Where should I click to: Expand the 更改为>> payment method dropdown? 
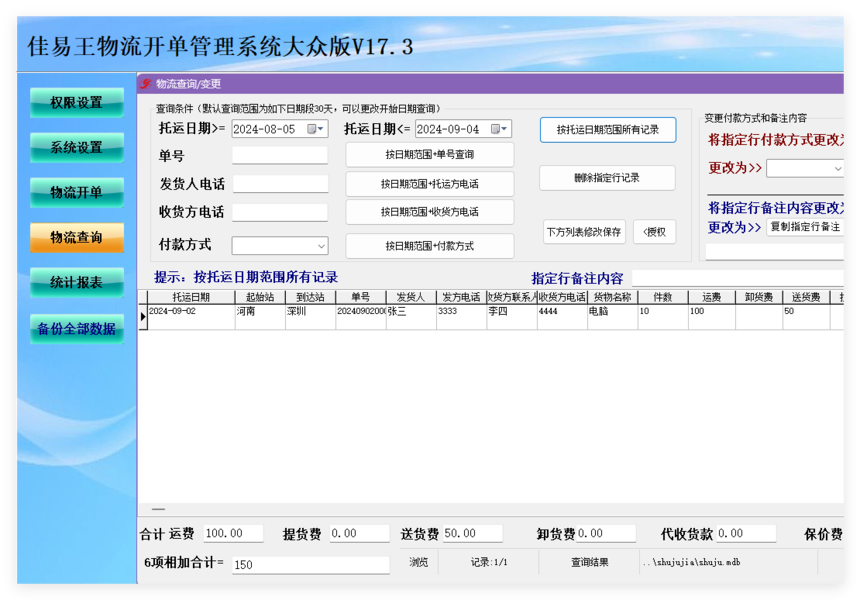tap(838, 168)
